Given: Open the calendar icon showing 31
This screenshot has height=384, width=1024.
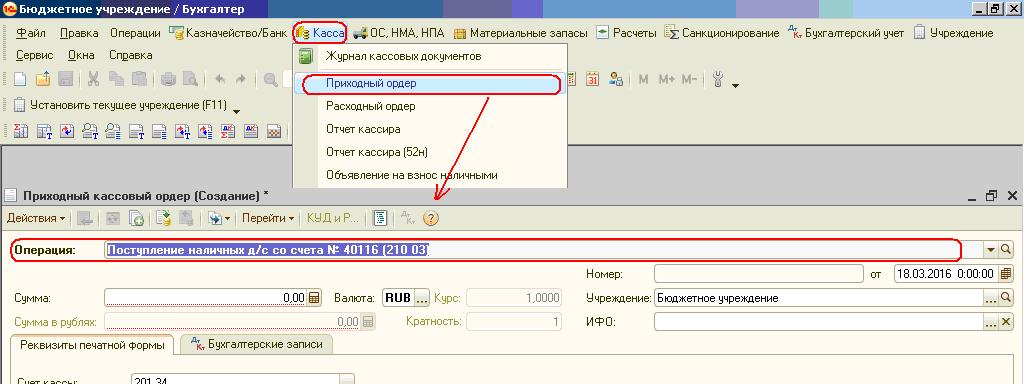Looking at the screenshot, I should (592, 79).
